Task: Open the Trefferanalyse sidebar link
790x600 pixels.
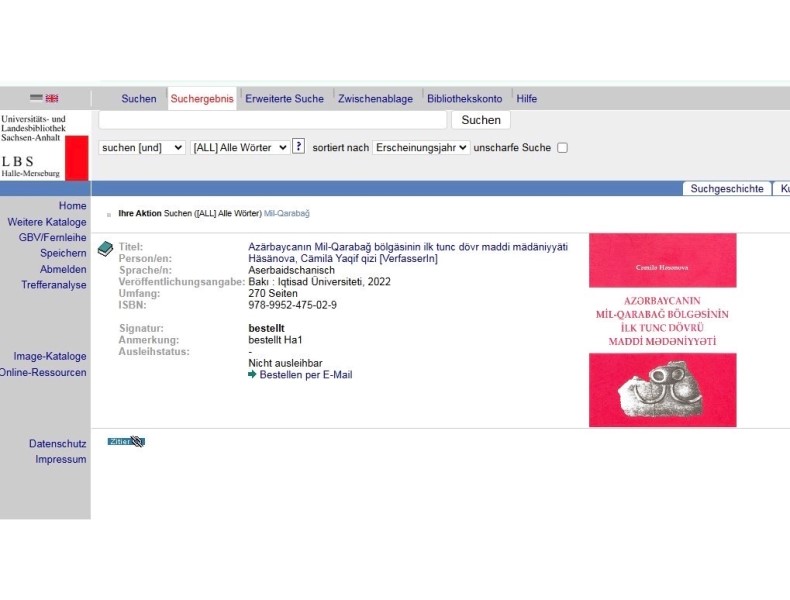Action: point(54,285)
